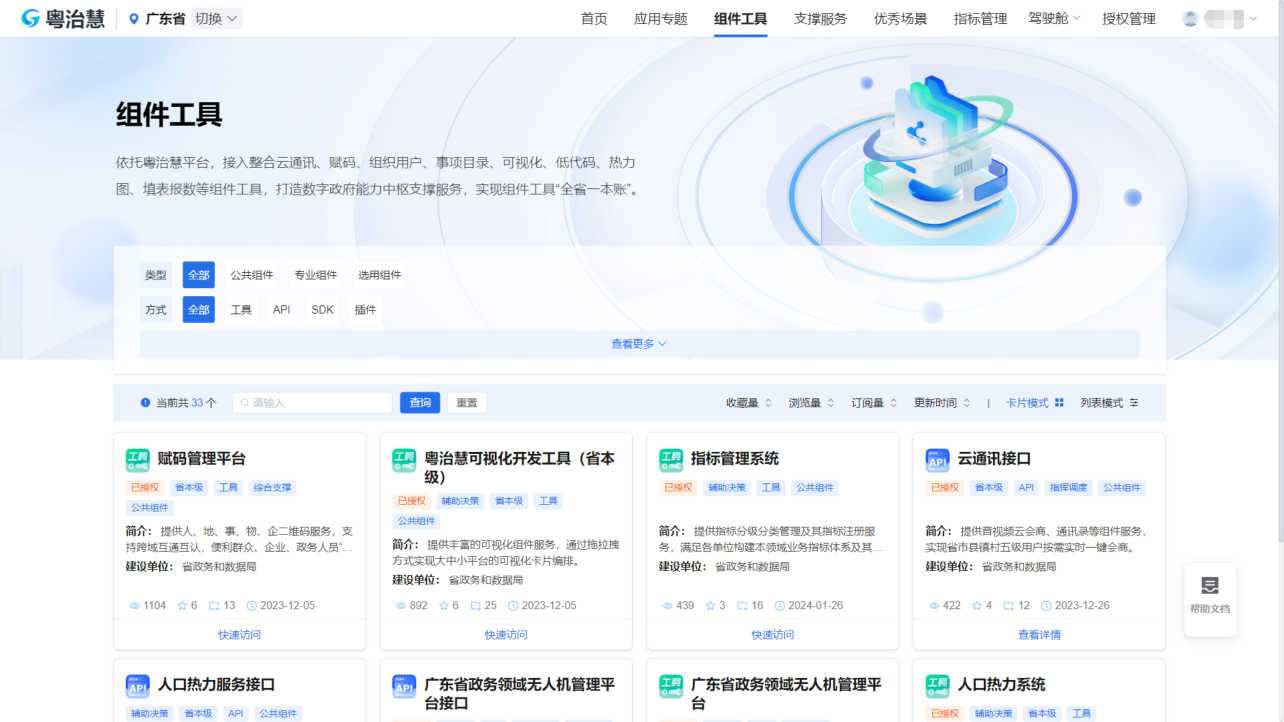Expand 查看更多 filter options

pyautogui.click(x=639, y=344)
